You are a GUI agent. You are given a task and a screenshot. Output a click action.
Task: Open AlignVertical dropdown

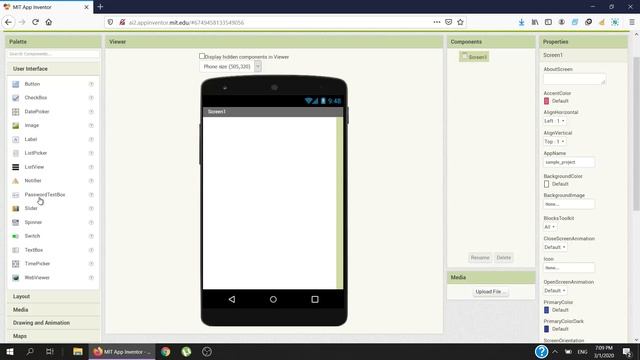click(x=554, y=142)
